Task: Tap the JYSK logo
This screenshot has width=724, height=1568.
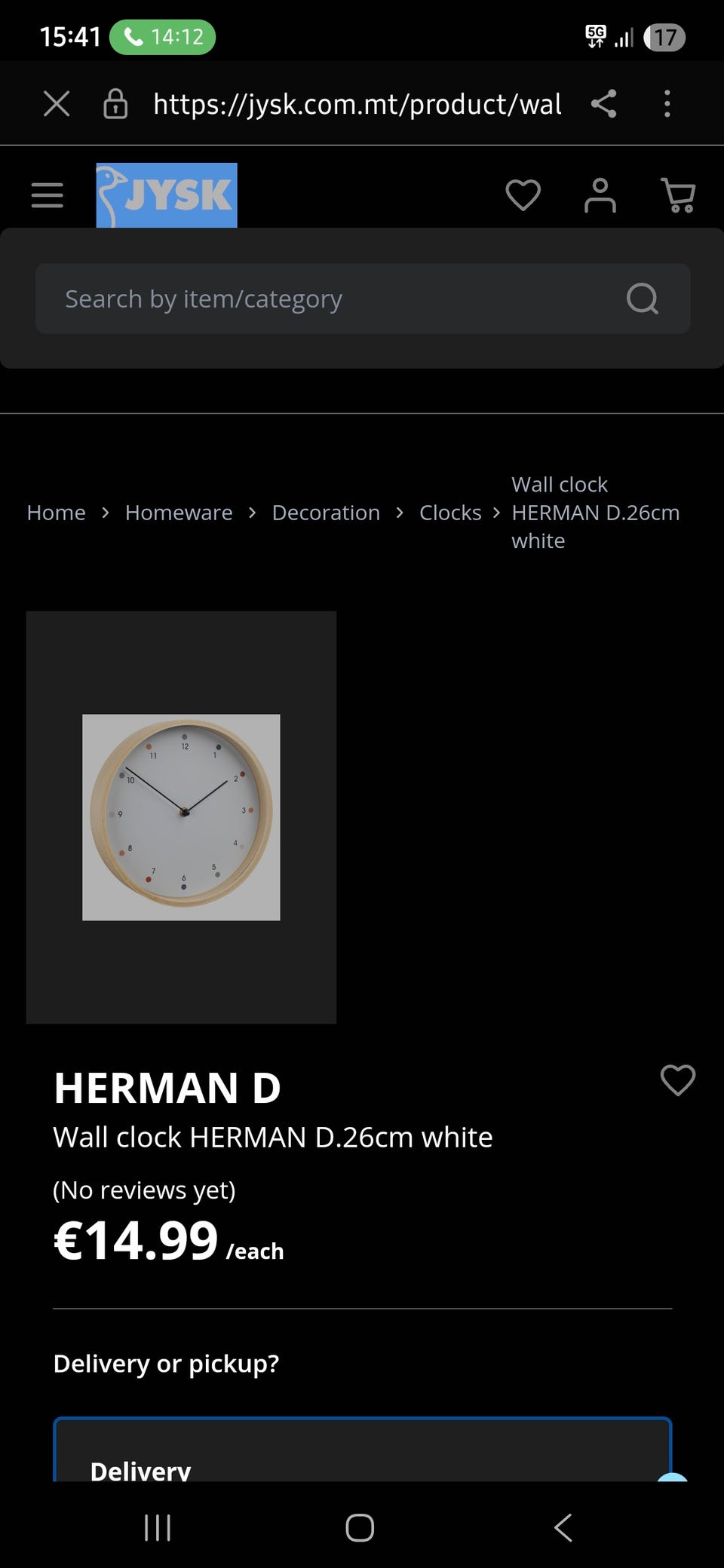Action: click(x=167, y=195)
